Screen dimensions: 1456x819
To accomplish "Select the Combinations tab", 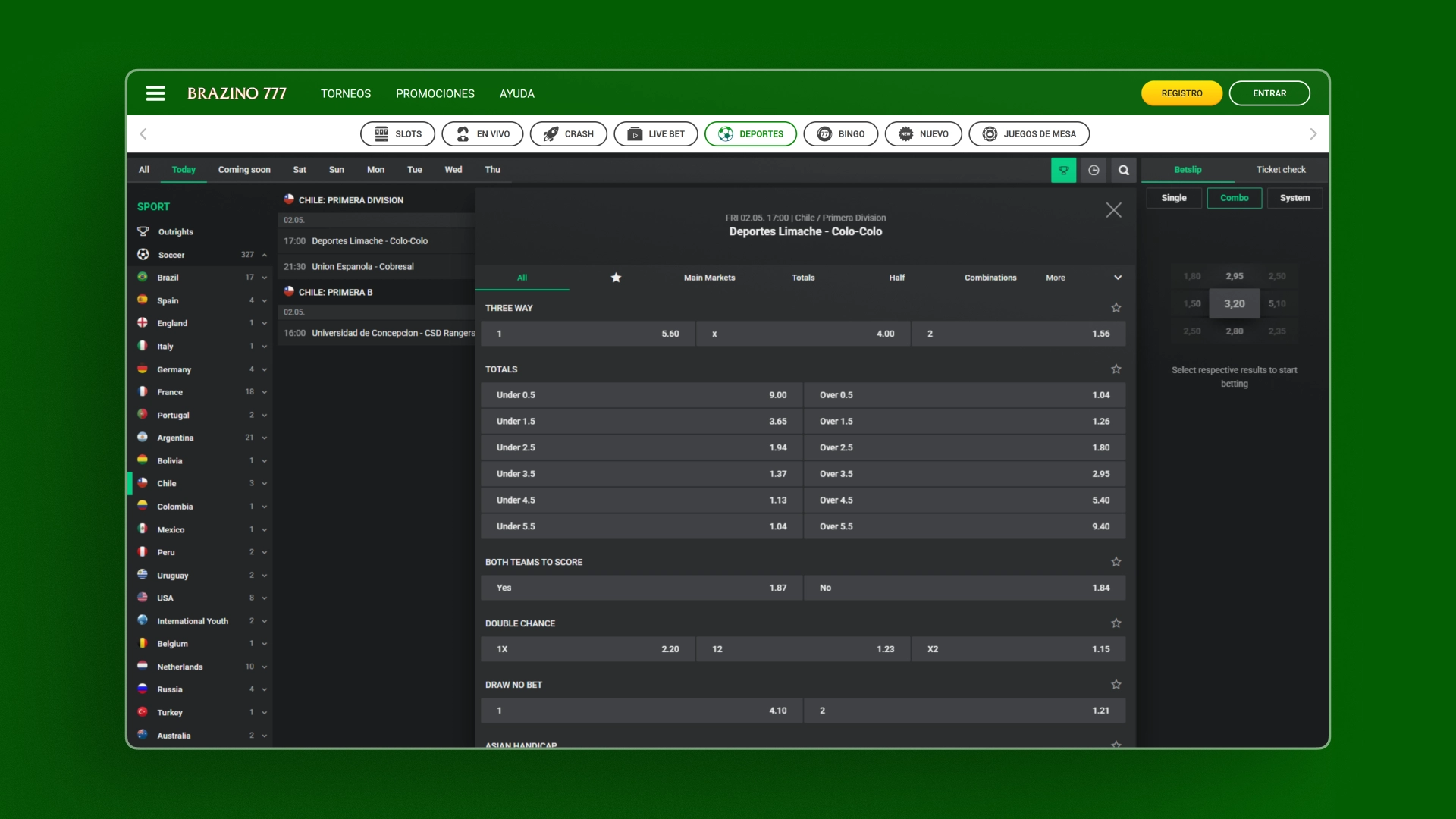I will (990, 278).
